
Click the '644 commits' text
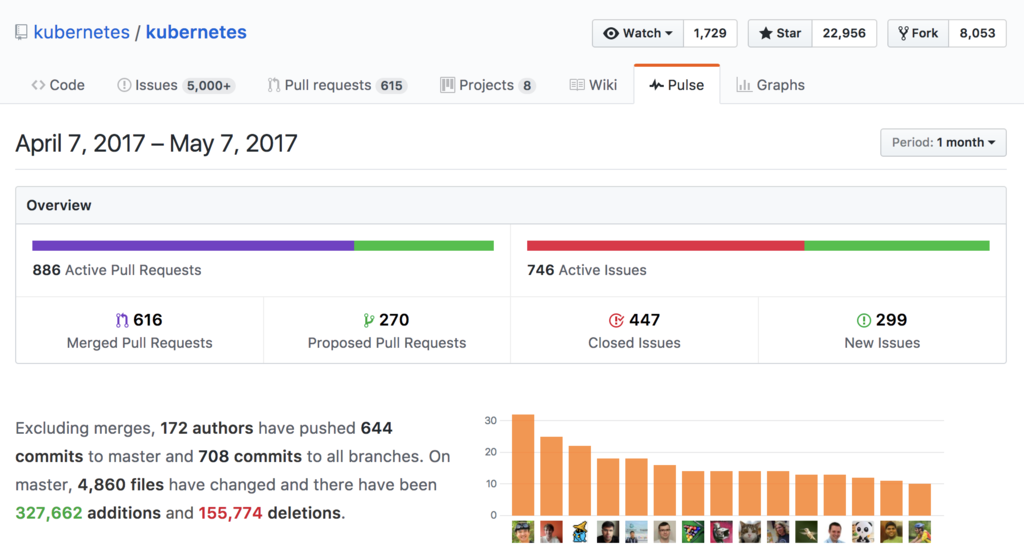pos(204,442)
